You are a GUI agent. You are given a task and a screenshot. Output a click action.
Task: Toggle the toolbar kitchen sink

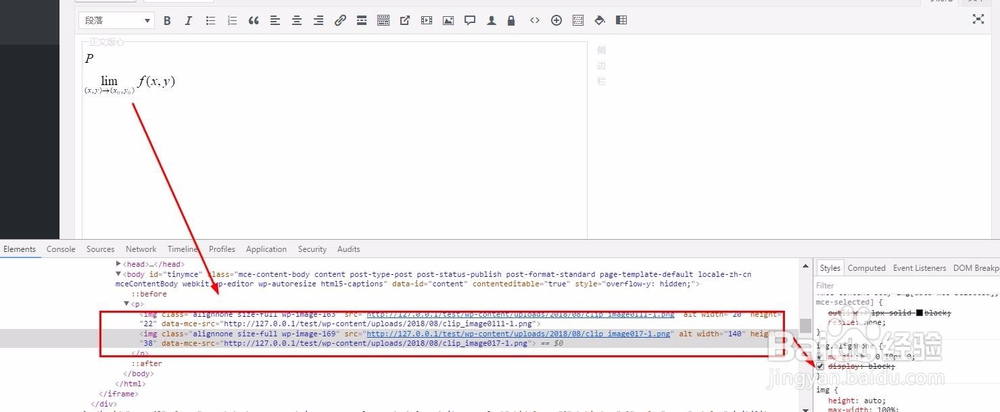383,20
